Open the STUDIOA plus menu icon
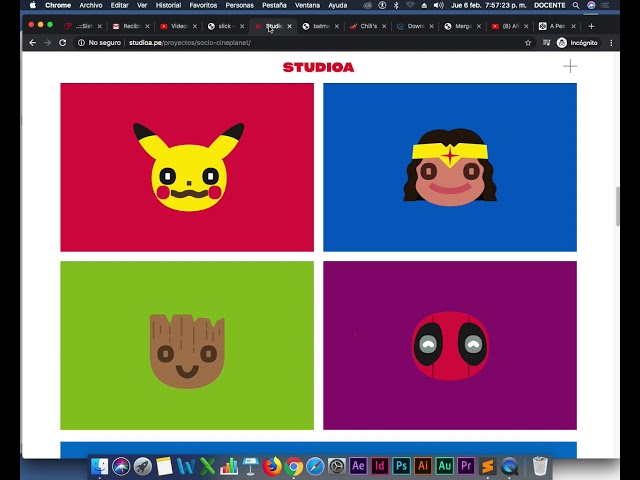The width and height of the screenshot is (640, 480). [x=570, y=66]
